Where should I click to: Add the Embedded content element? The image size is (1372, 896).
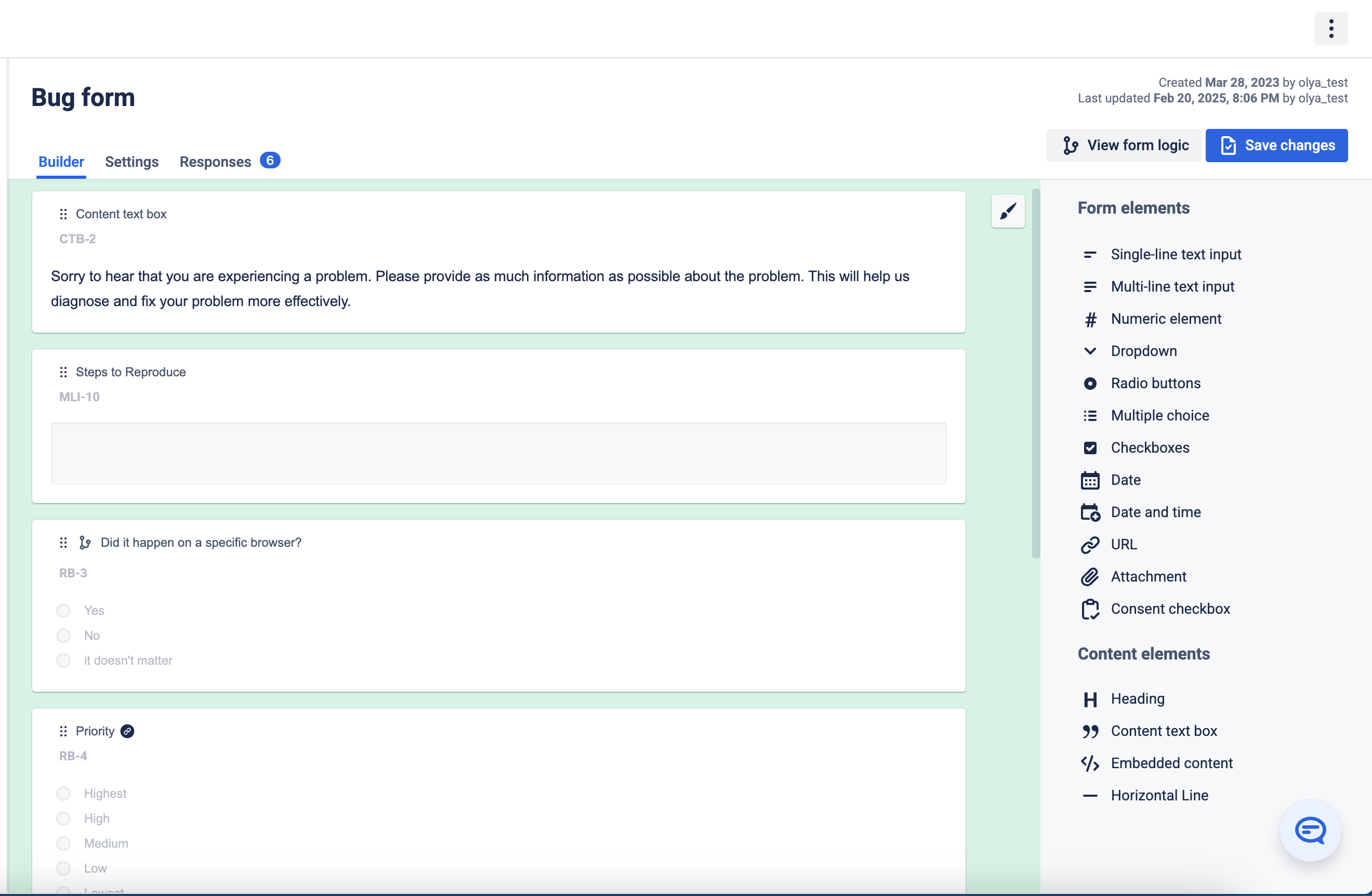coord(1156,763)
